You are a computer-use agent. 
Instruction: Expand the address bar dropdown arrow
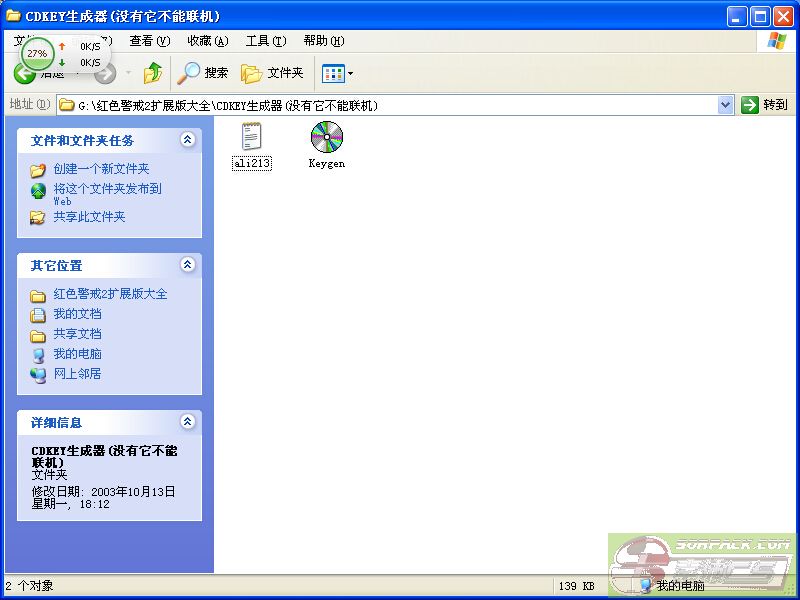(x=725, y=105)
